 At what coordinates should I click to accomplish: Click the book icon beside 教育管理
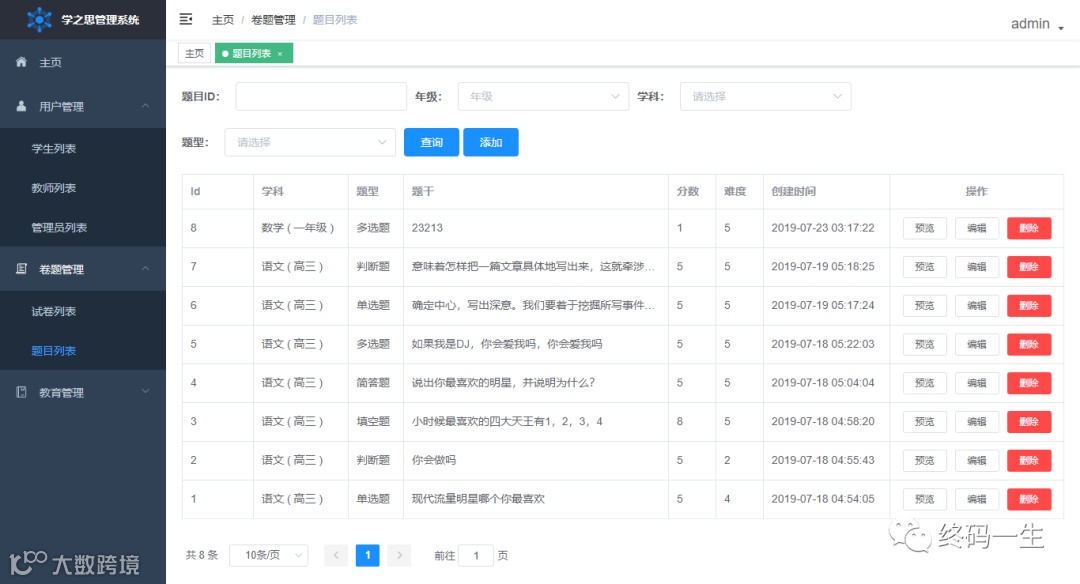21,392
